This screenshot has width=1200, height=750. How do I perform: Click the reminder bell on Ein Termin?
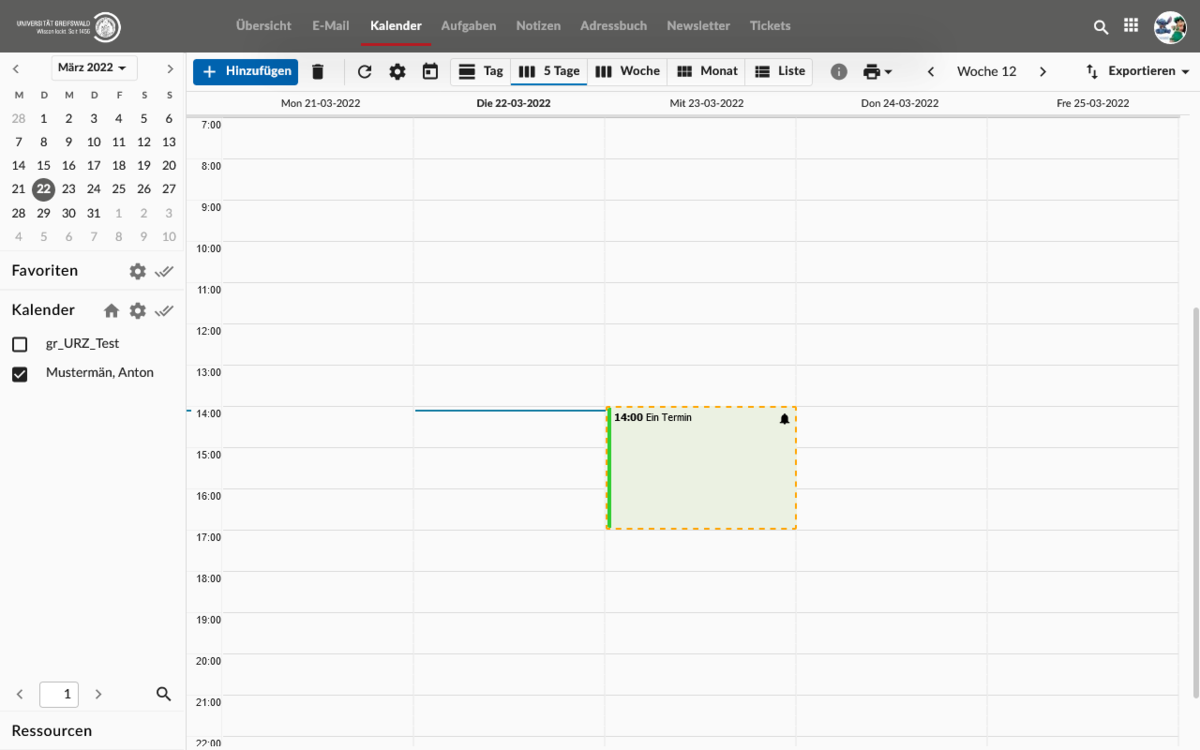[784, 419]
